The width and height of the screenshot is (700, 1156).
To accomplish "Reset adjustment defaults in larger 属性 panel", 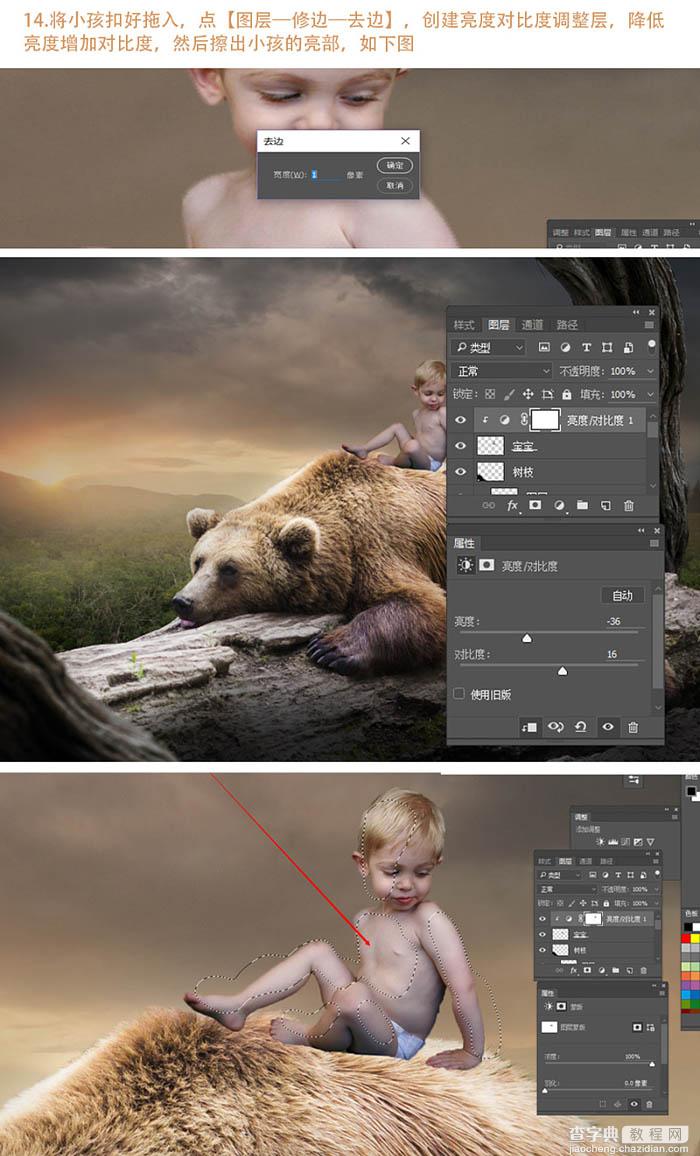I will tap(581, 727).
